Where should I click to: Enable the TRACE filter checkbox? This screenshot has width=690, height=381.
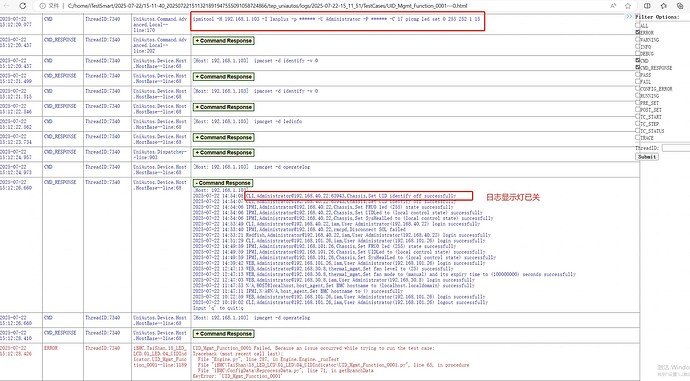tap(638, 138)
